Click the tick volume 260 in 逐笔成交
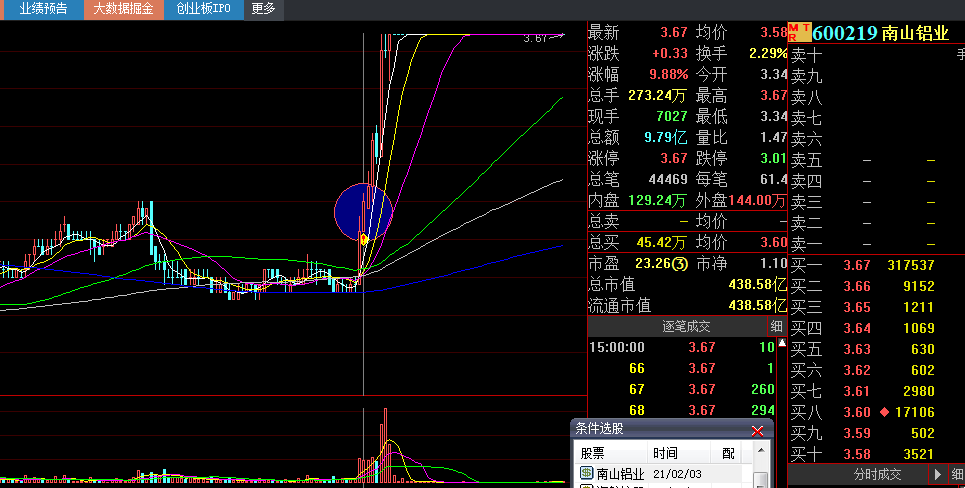The height and width of the screenshot is (488, 965). (763, 389)
